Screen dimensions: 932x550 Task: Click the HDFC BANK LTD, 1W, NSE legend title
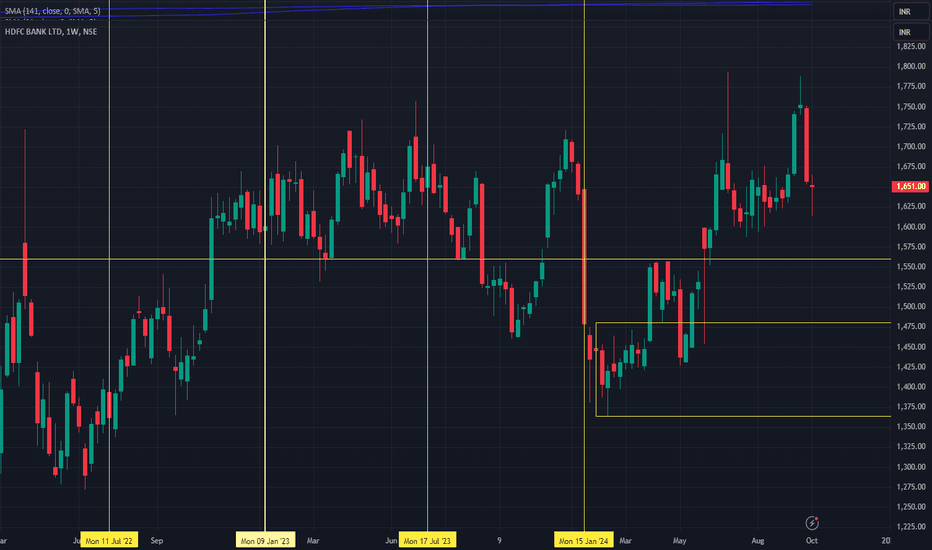[x=51, y=32]
